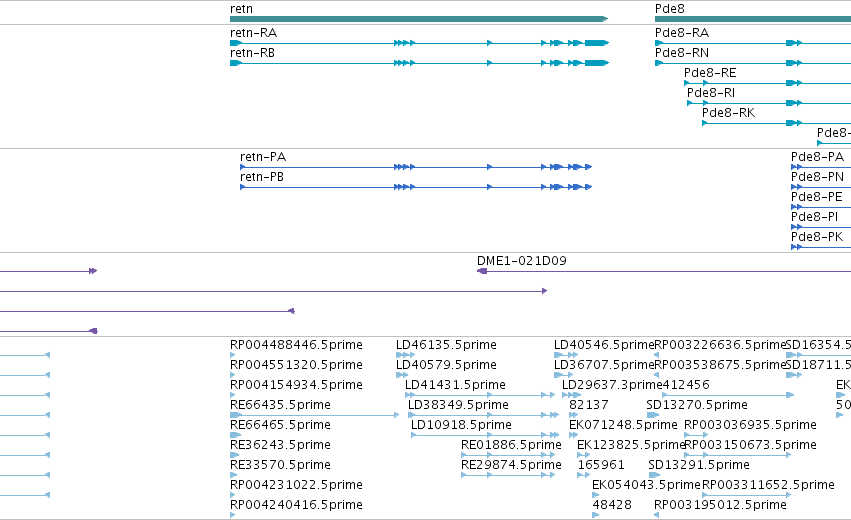
Task: Click the LD41431.5prime label
Action: click(455, 385)
